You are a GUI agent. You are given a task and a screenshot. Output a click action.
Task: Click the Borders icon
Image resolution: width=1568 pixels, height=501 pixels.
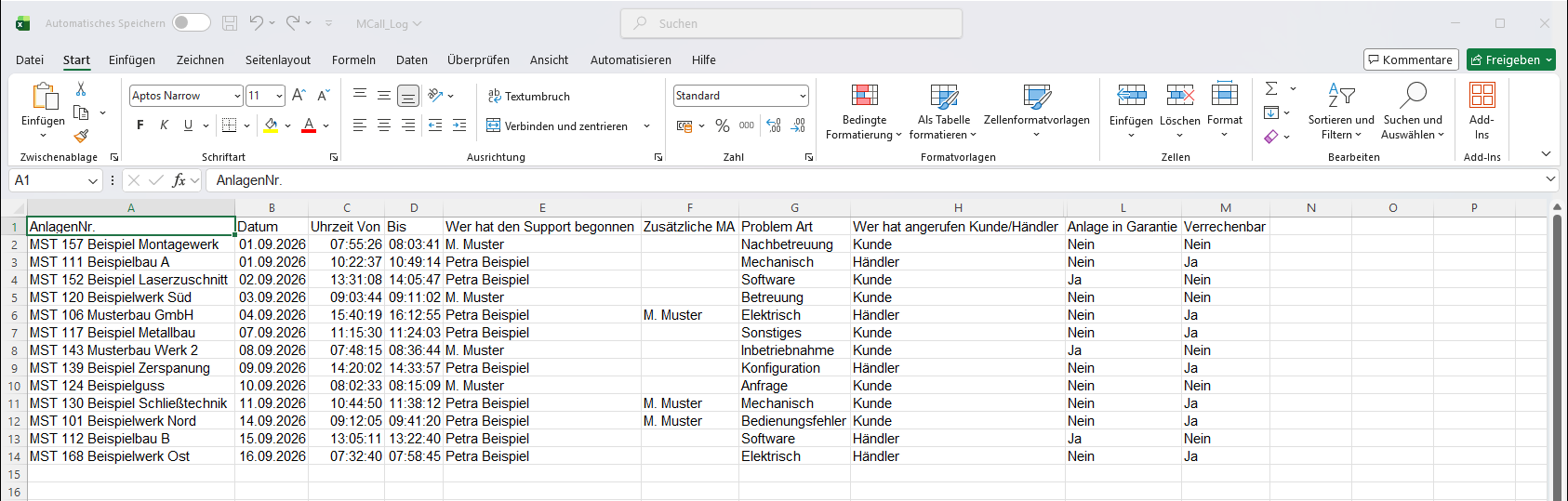230,125
